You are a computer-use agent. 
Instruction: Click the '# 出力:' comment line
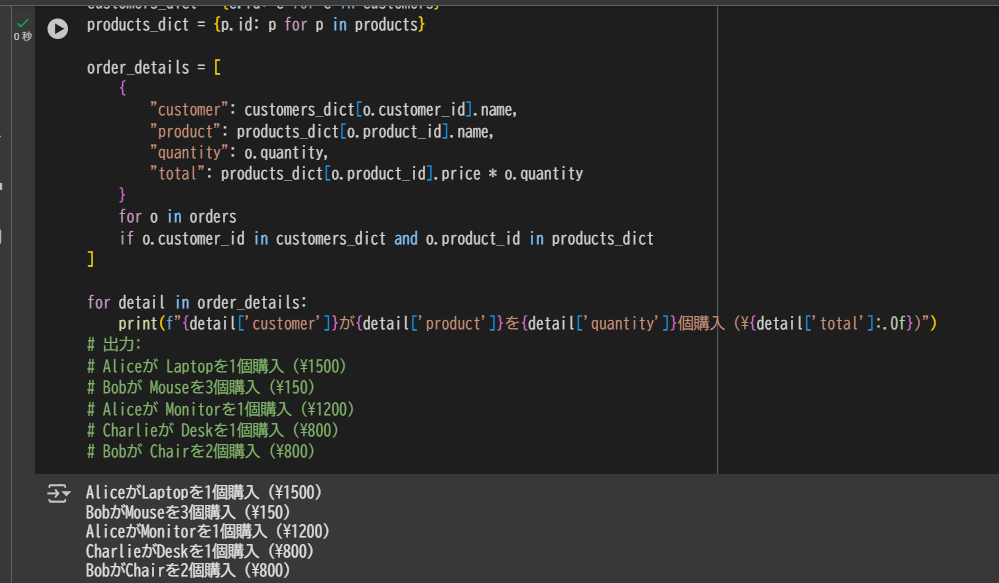(114, 345)
